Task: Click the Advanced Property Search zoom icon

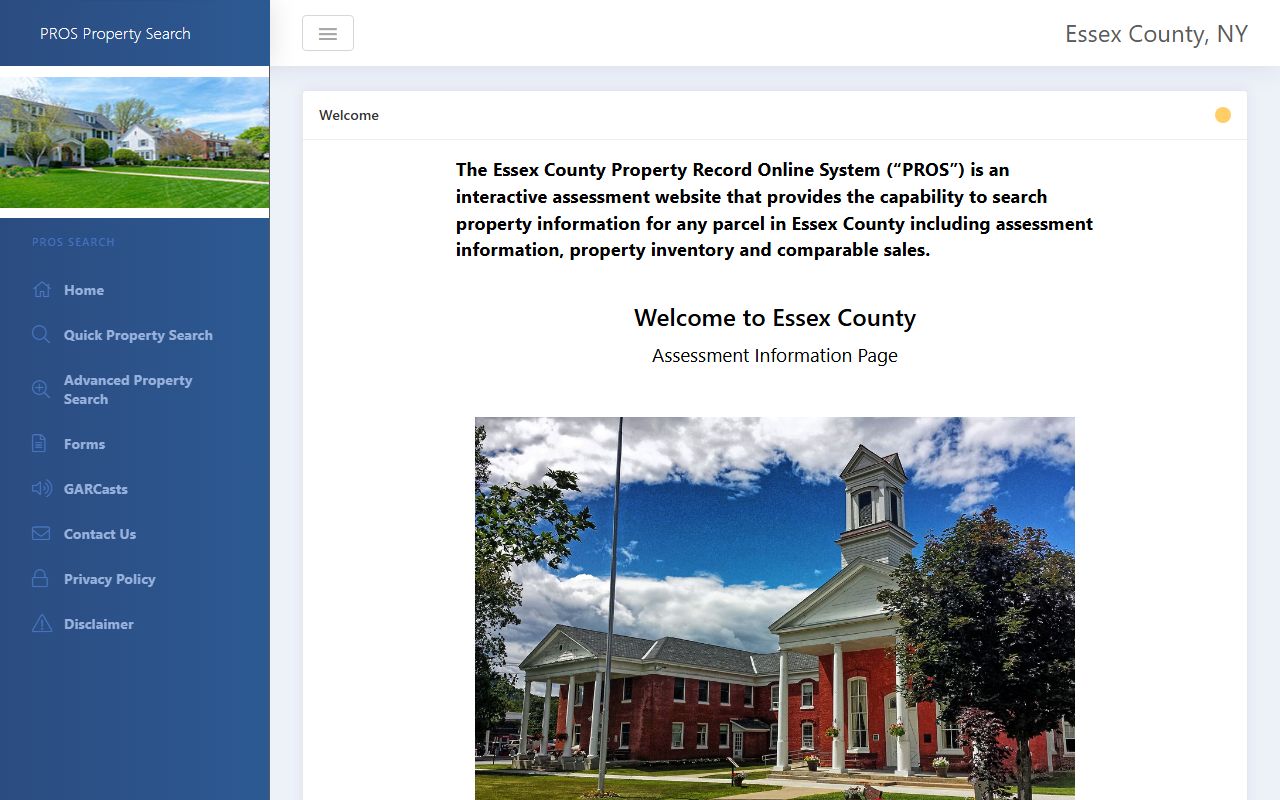Action: pos(41,389)
